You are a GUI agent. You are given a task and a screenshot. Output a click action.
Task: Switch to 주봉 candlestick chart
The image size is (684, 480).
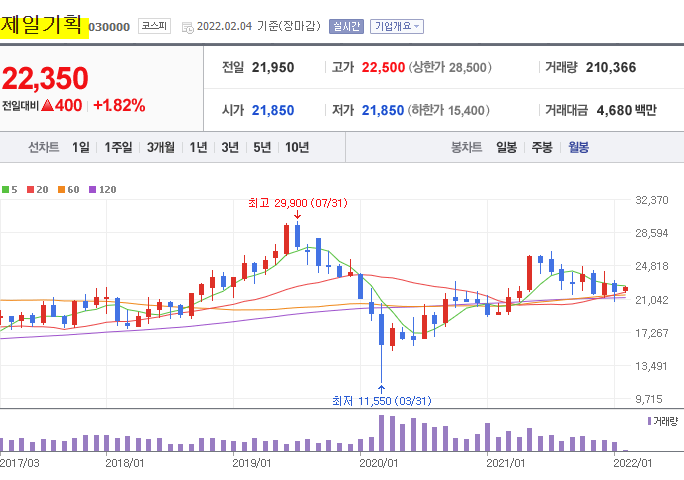pos(542,147)
